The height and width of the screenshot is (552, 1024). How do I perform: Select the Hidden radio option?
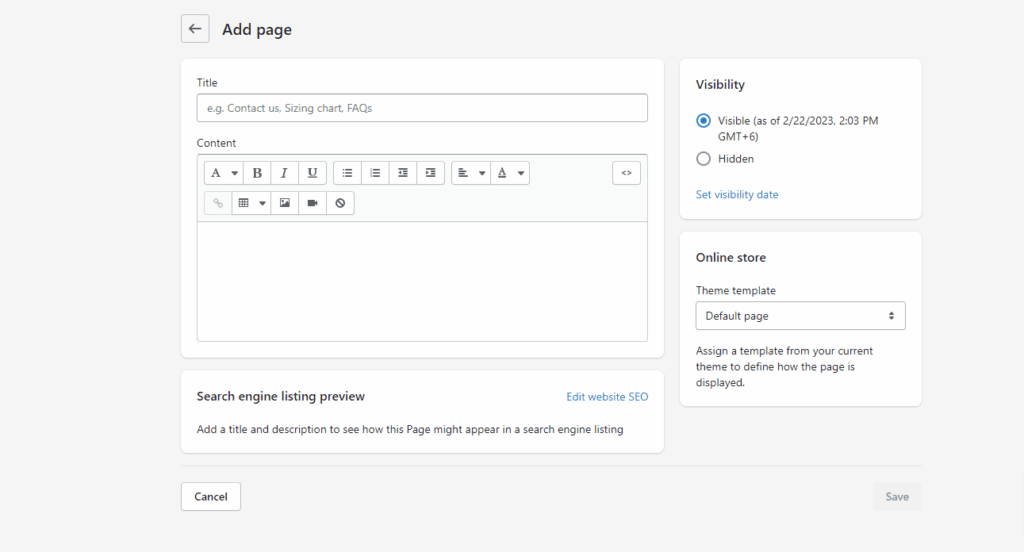coord(703,159)
